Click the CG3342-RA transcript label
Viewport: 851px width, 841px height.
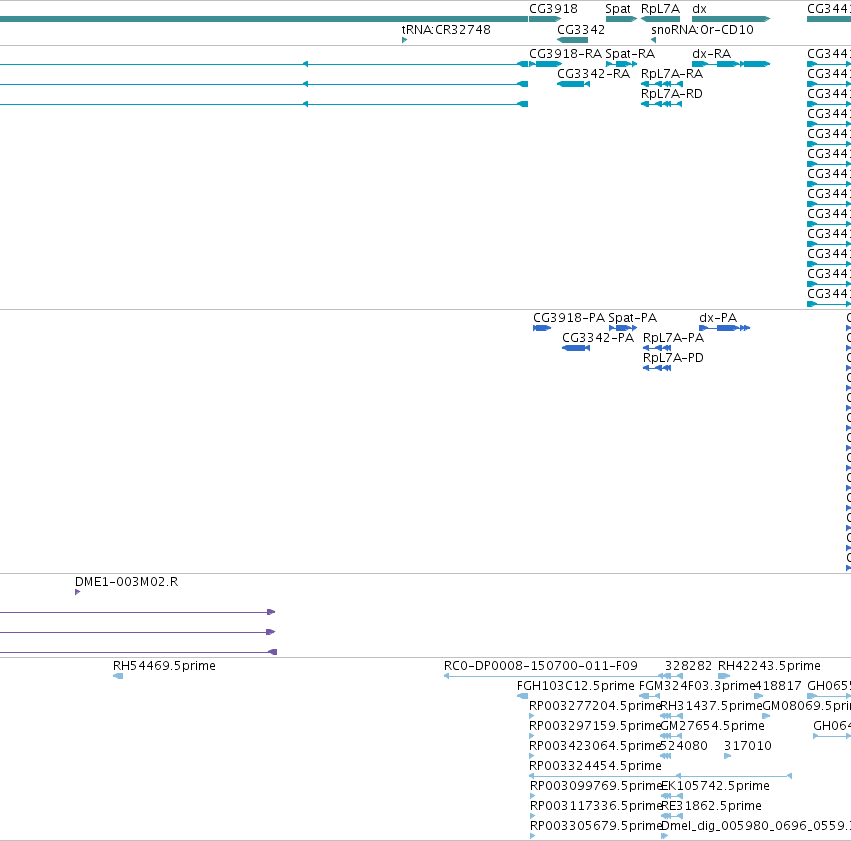tap(593, 73)
